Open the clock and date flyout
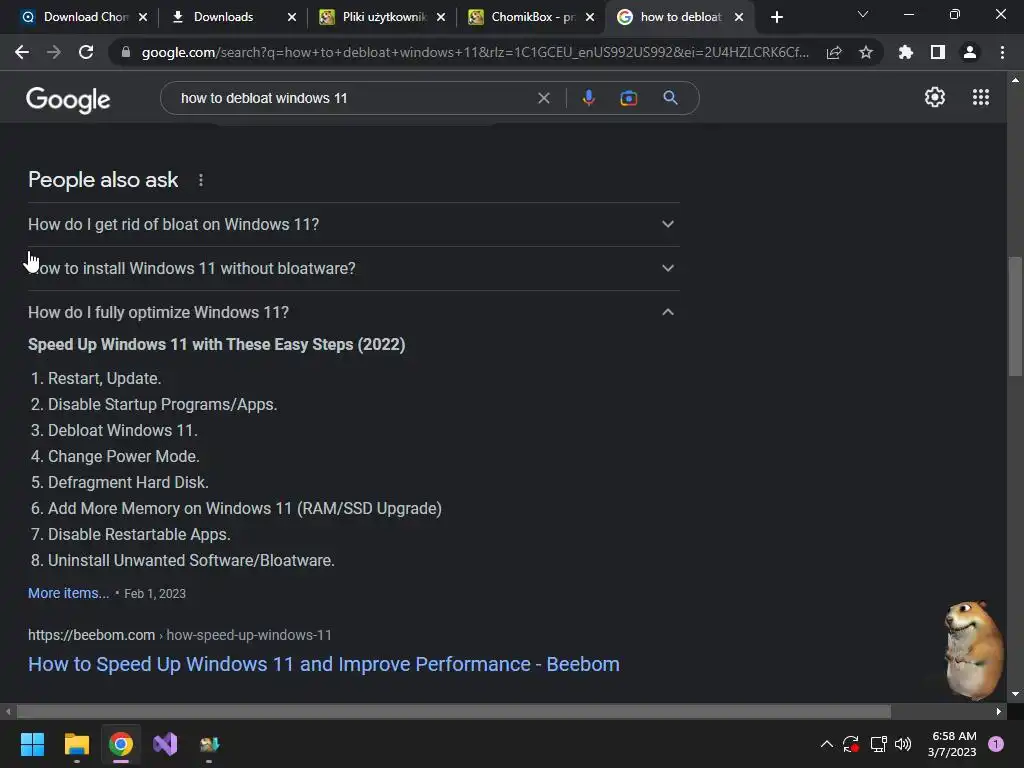Image resolution: width=1024 pixels, height=768 pixels. pos(953,744)
